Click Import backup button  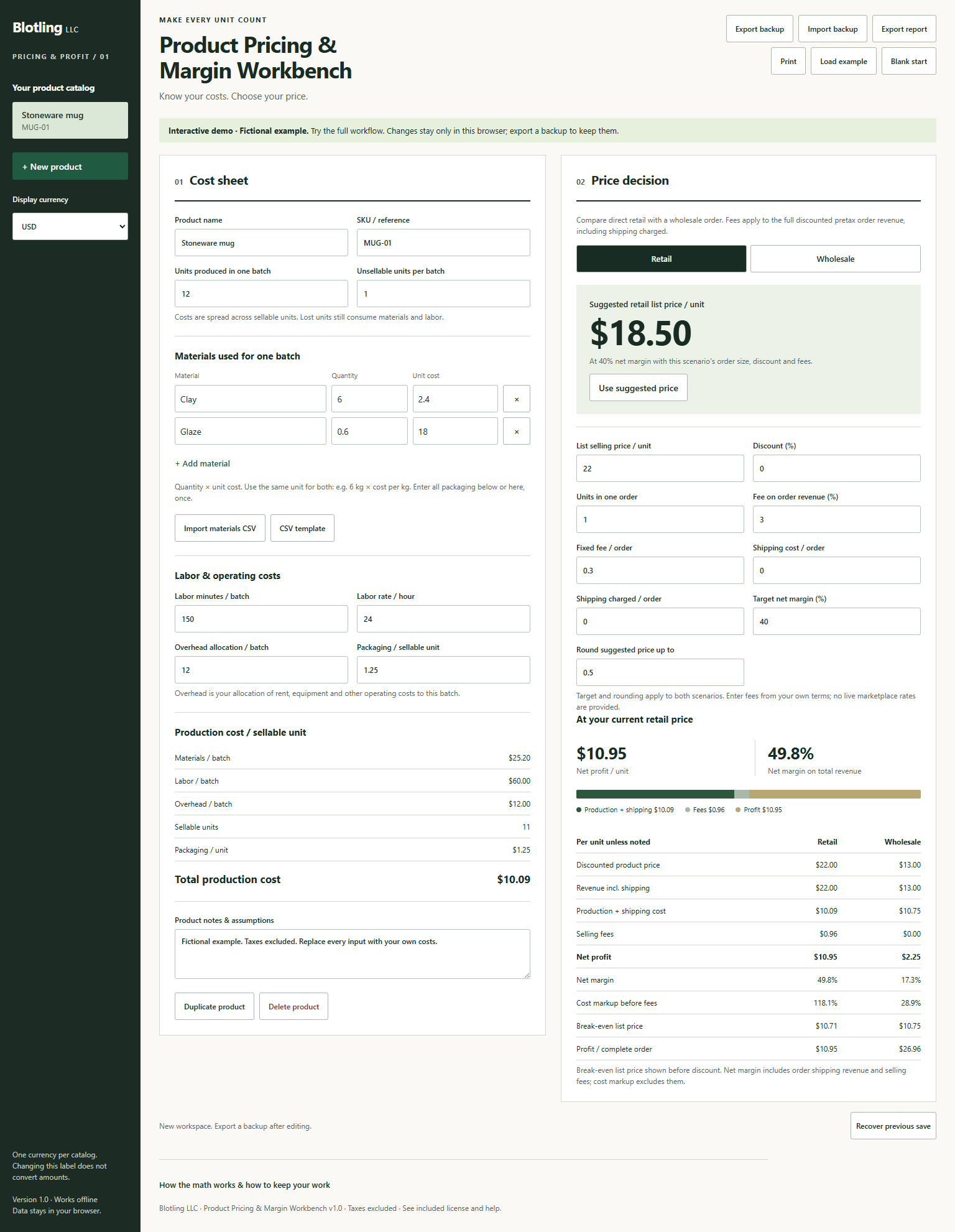833,29
